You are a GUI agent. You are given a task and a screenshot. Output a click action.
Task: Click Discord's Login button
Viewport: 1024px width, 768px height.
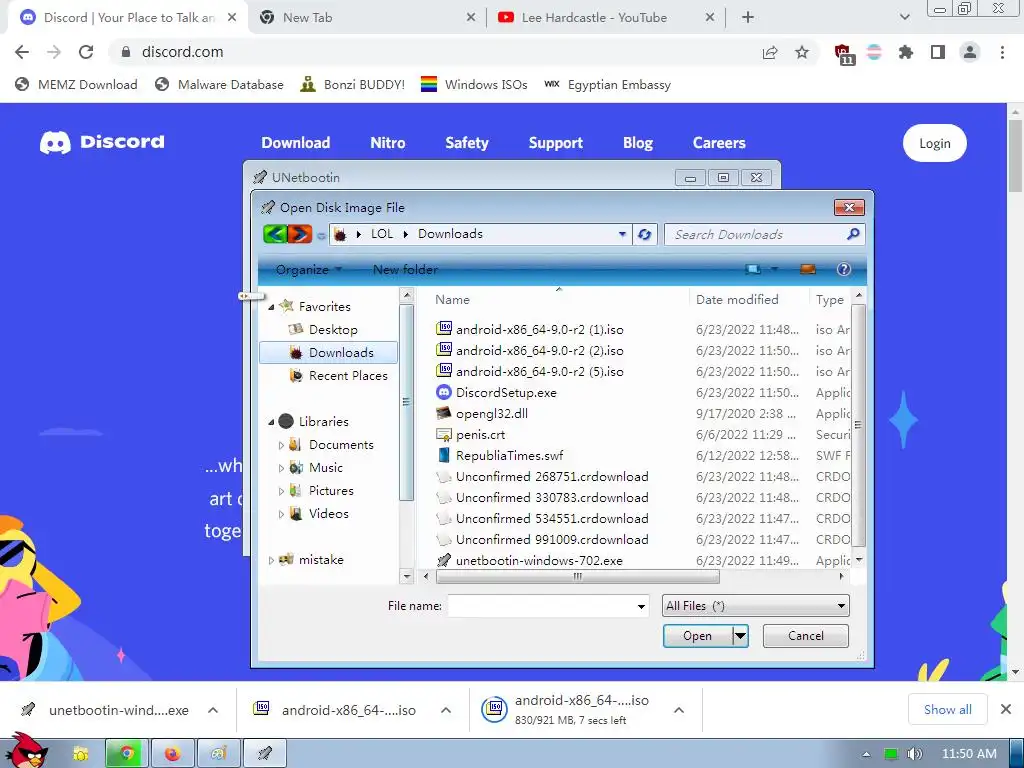coord(935,143)
